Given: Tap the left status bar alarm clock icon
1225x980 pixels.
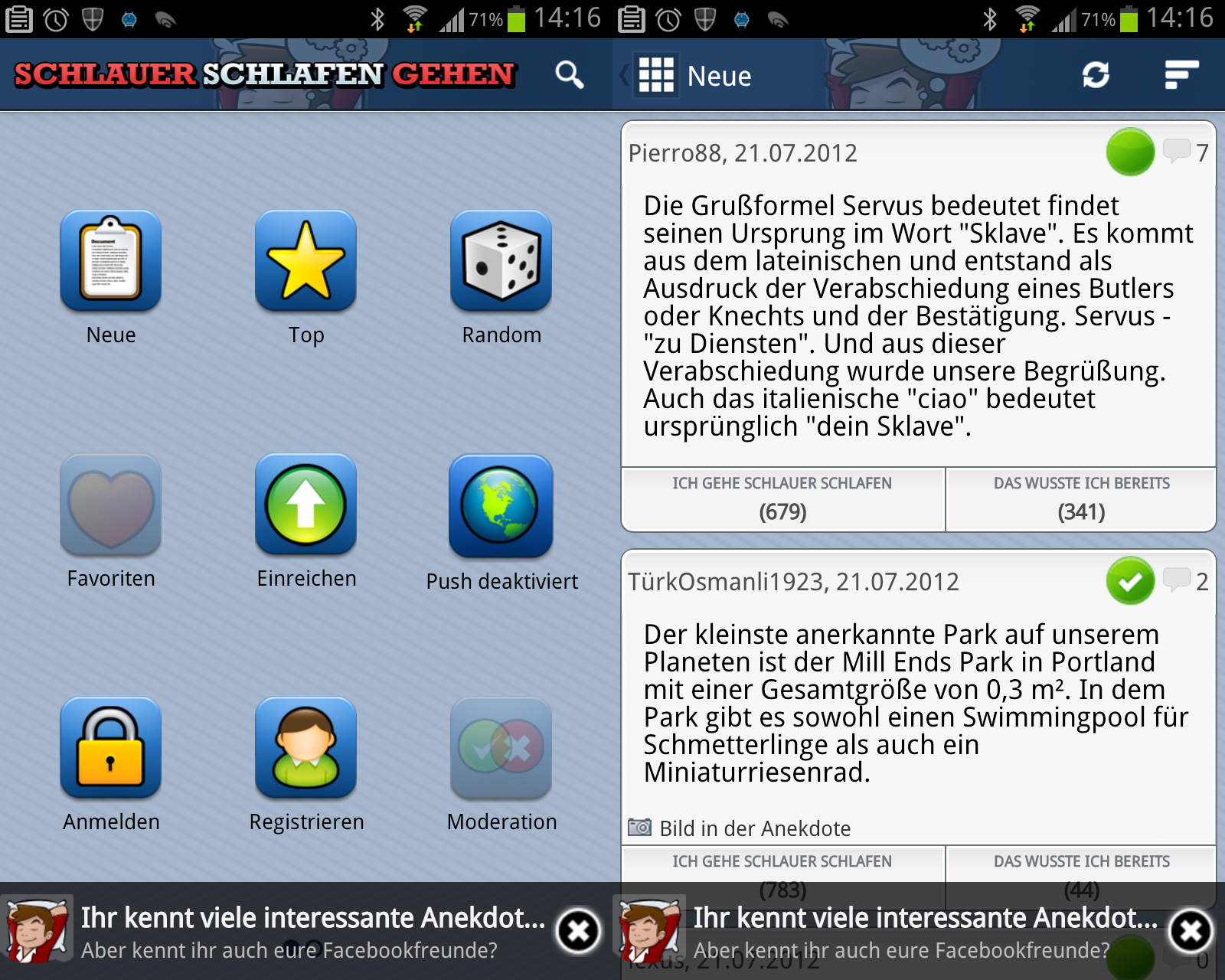Looking at the screenshot, I should coord(56,19).
